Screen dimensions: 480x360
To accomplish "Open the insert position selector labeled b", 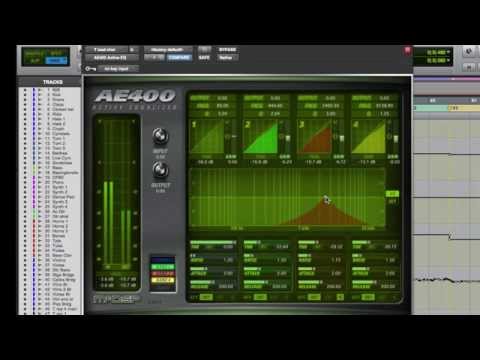I will point(133,50).
